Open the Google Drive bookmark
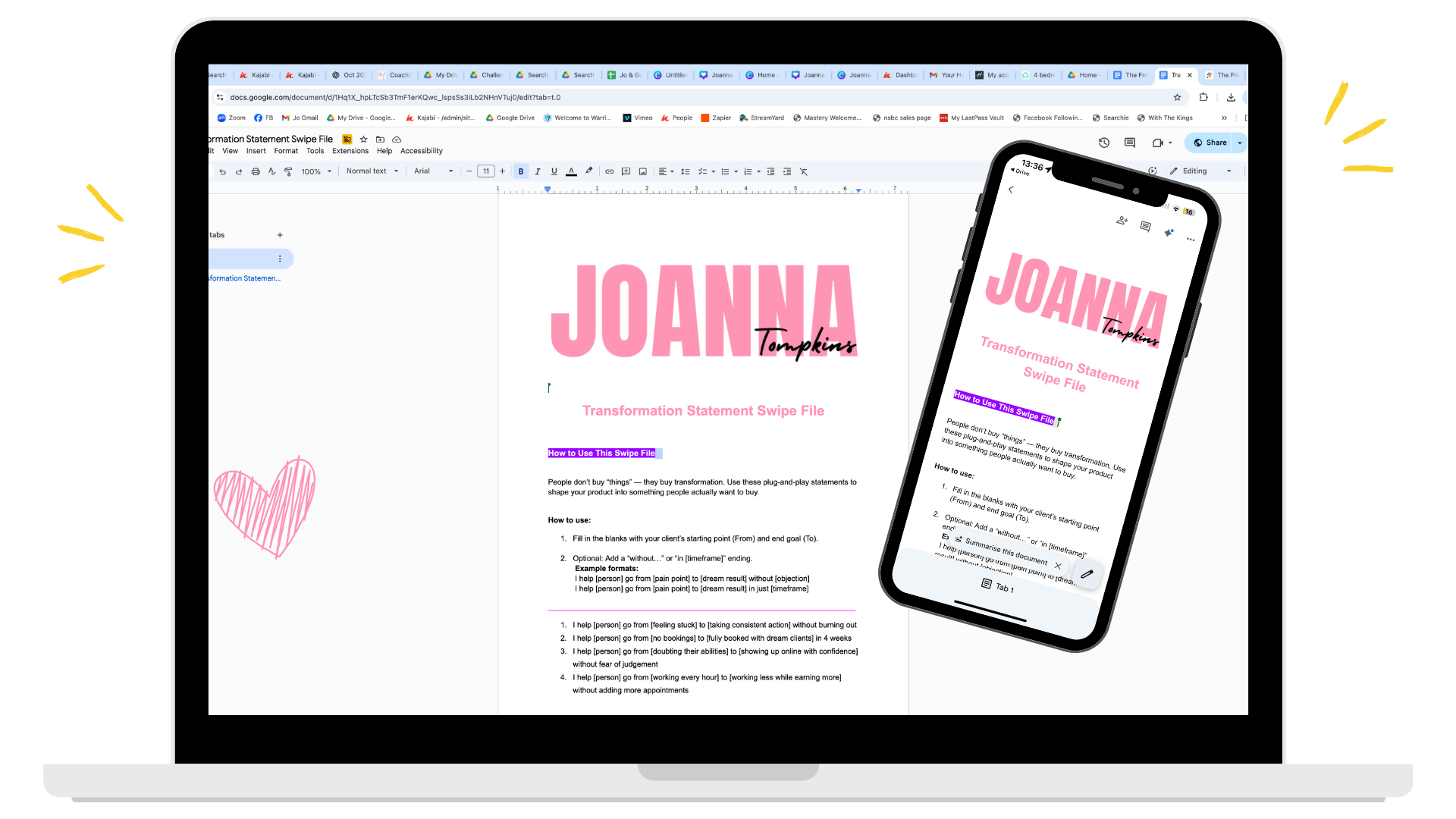 tap(510, 118)
